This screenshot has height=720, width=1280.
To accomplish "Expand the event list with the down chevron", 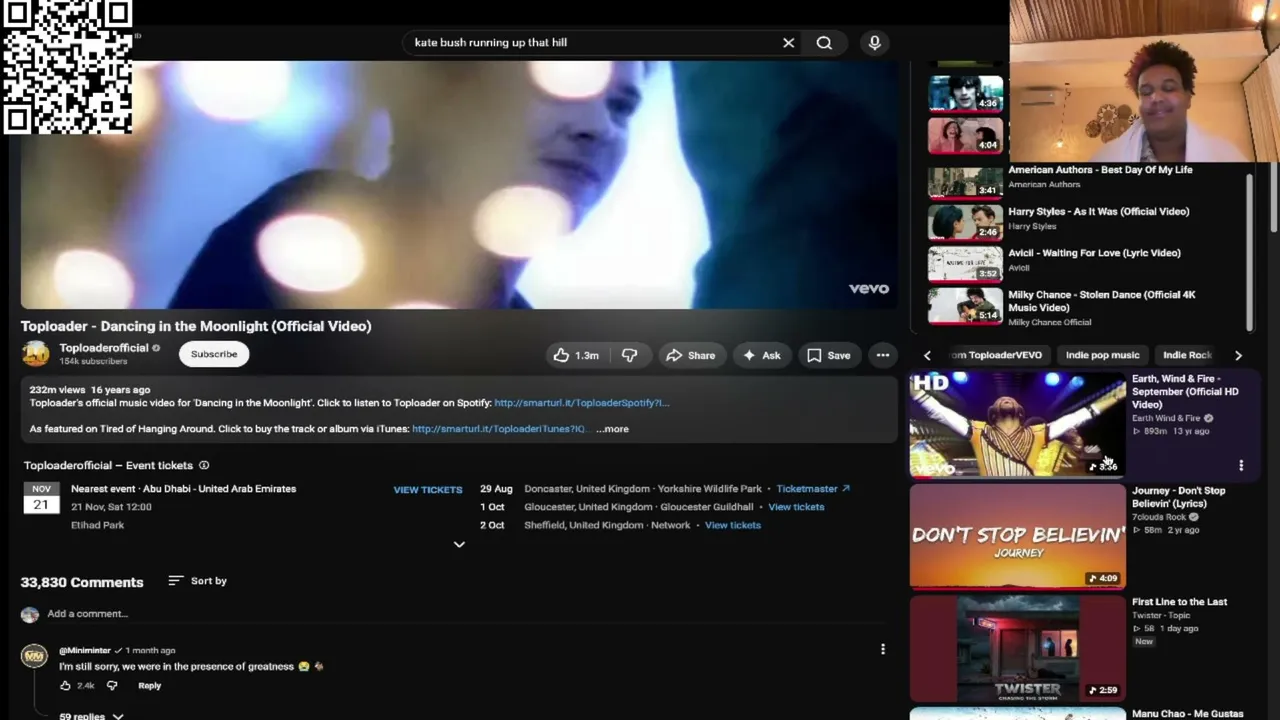I will (x=459, y=545).
